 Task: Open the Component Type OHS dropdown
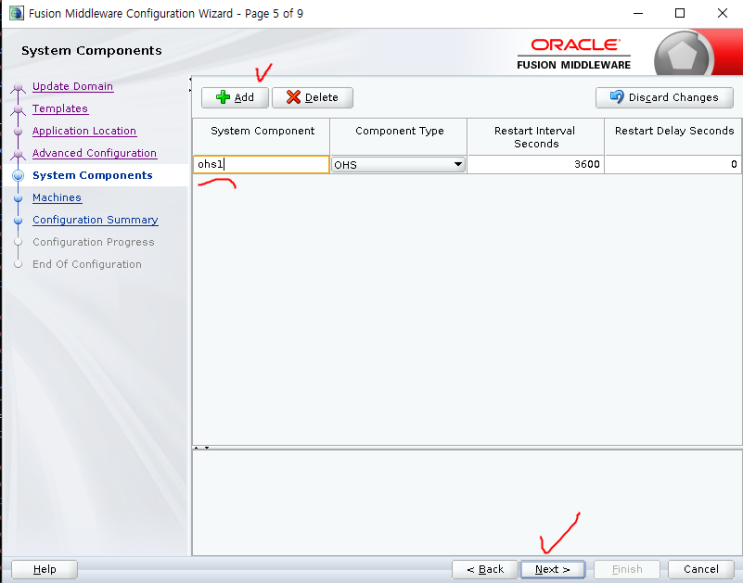pyautogui.click(x=398, y=164)
